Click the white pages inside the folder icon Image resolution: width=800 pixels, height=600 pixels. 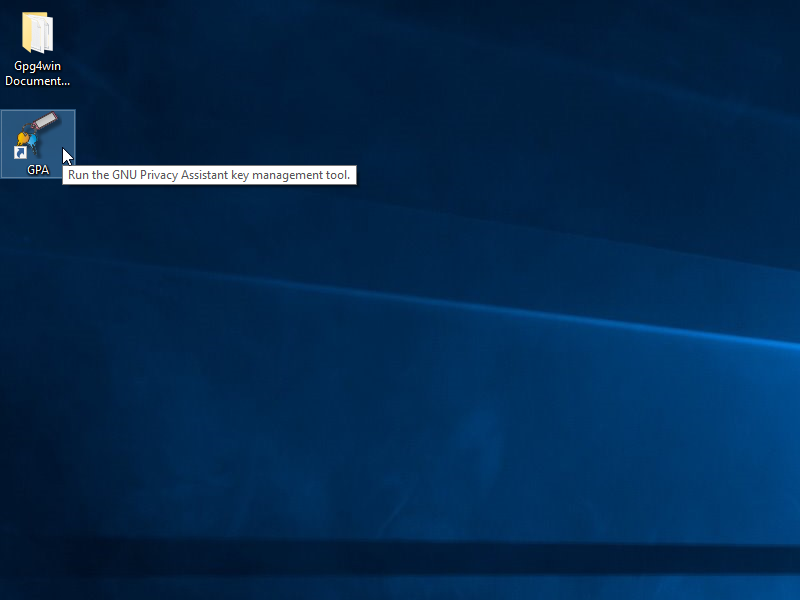tap(43, 33)
